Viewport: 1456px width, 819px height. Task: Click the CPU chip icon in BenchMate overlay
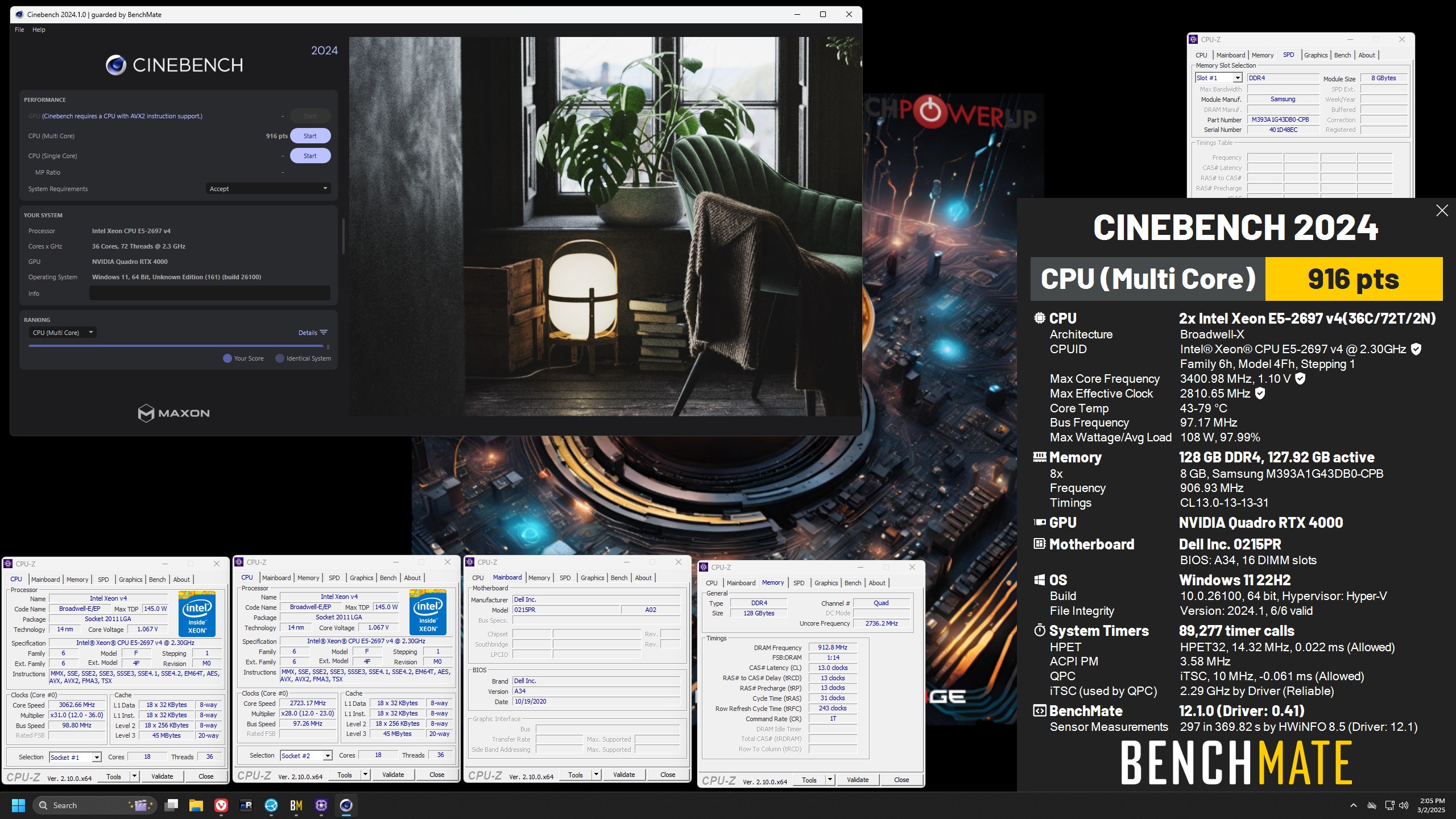tap(1040, 318)
